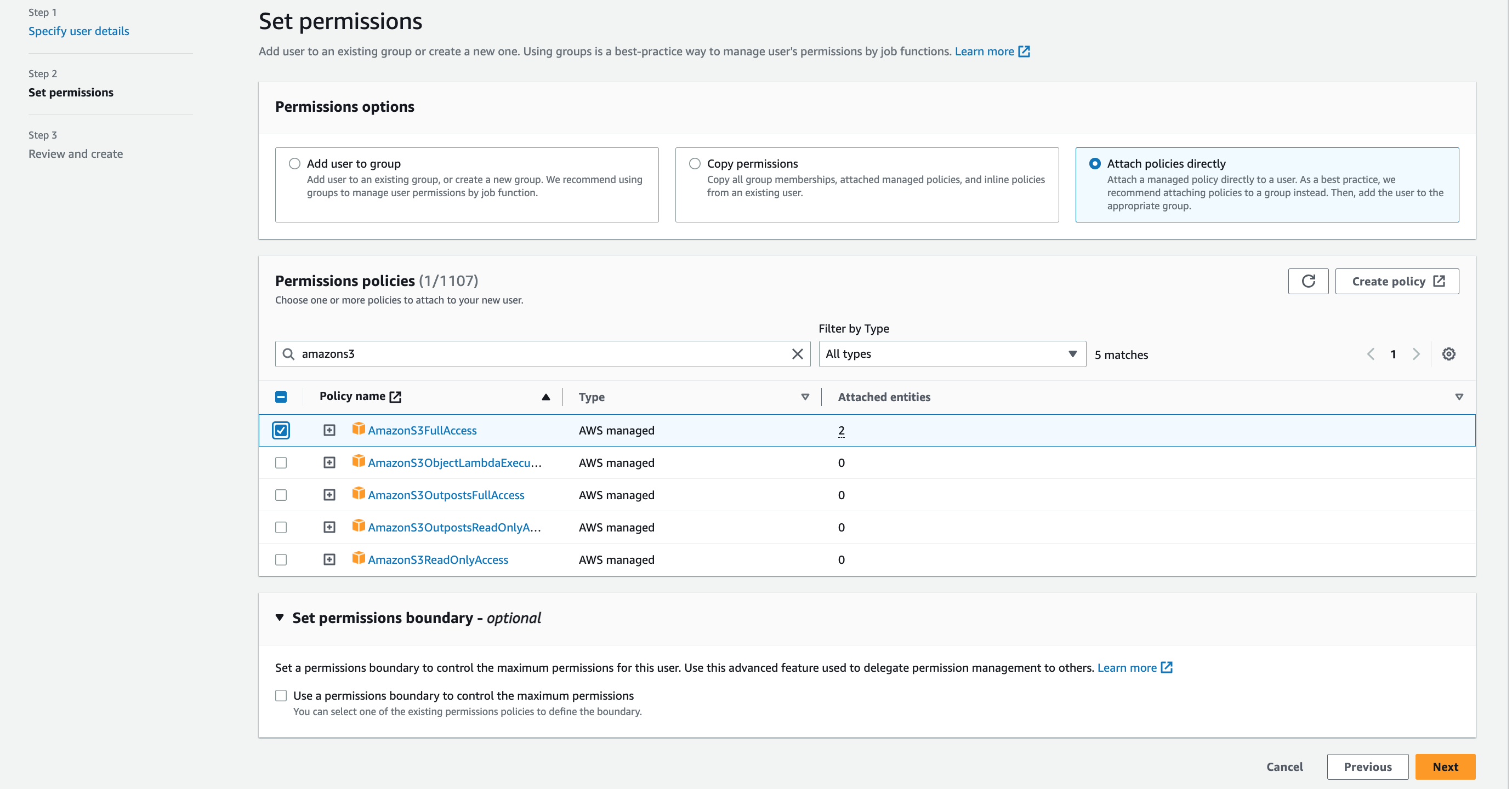Click Step 3 Review and create label
Screen dimensions: 1512x789
(76, 154)
